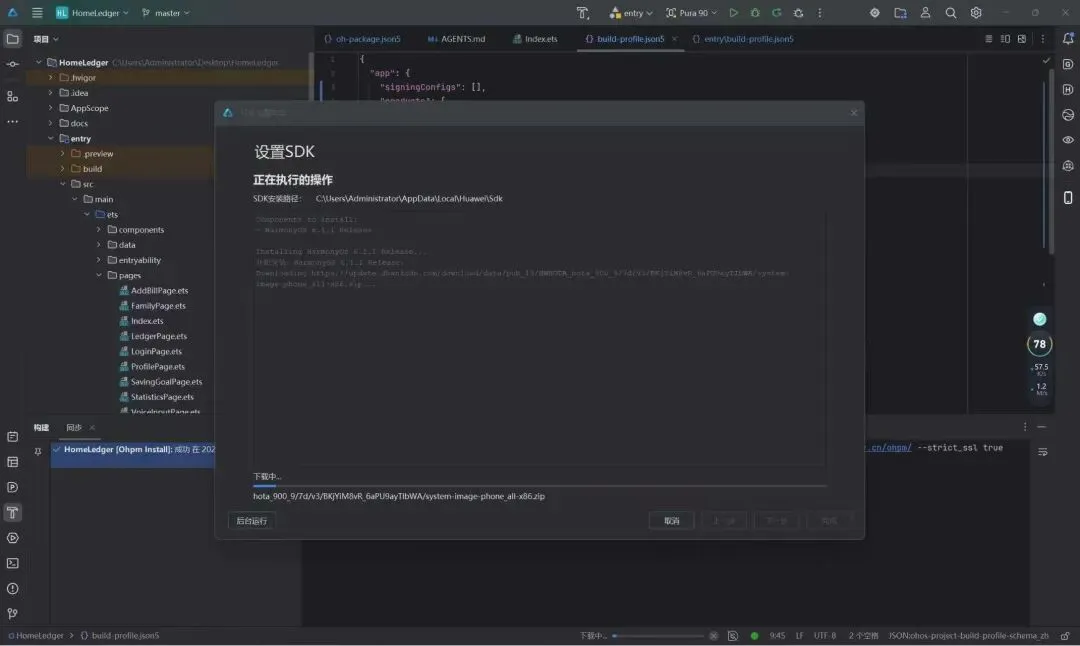
Task: Switch to Index.ets editor tab
Action: pyautogui.click(x=535, y=39)
